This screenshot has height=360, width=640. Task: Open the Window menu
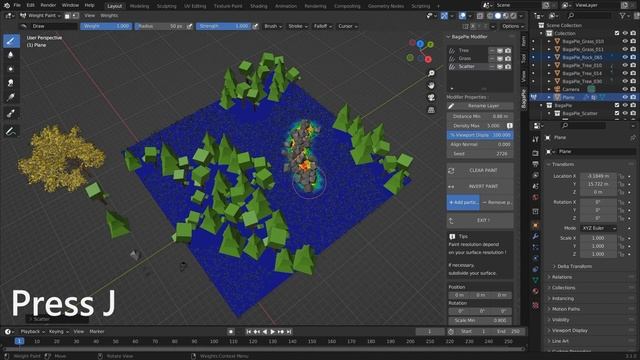70,5
